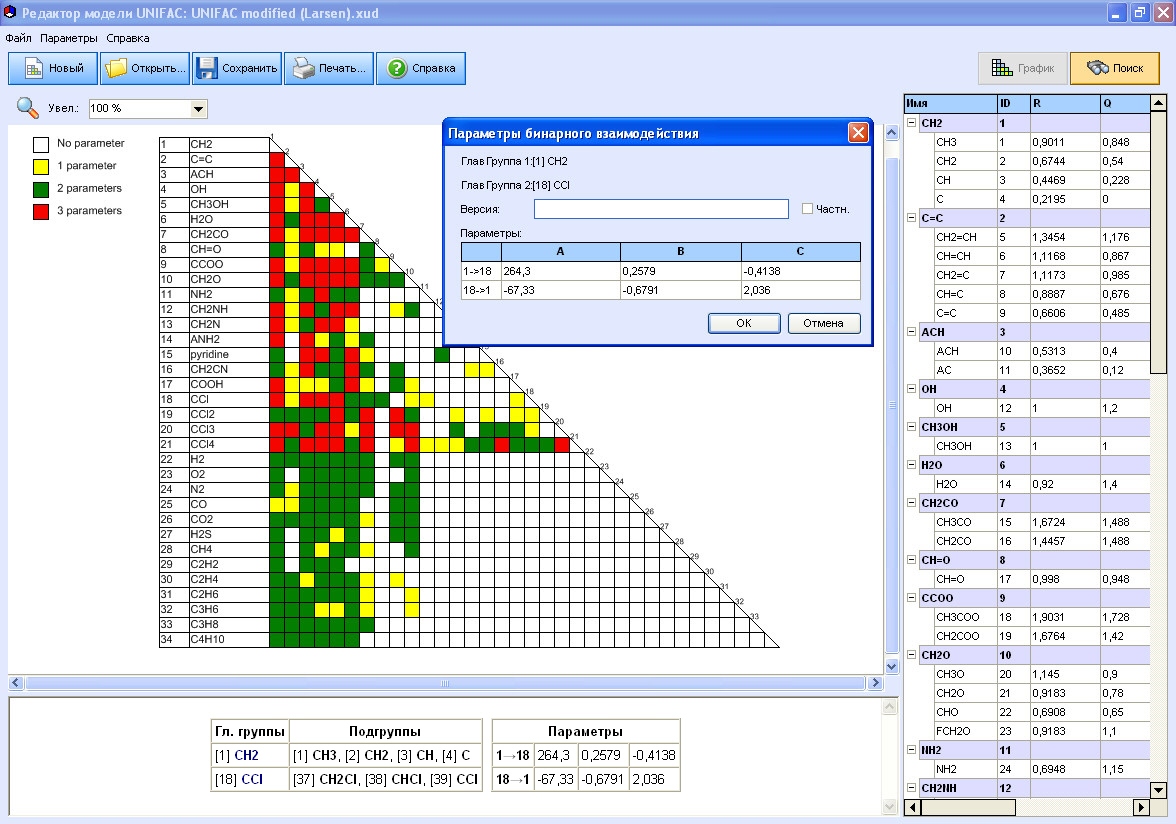Open the Параметры menu

click(69, 38)
